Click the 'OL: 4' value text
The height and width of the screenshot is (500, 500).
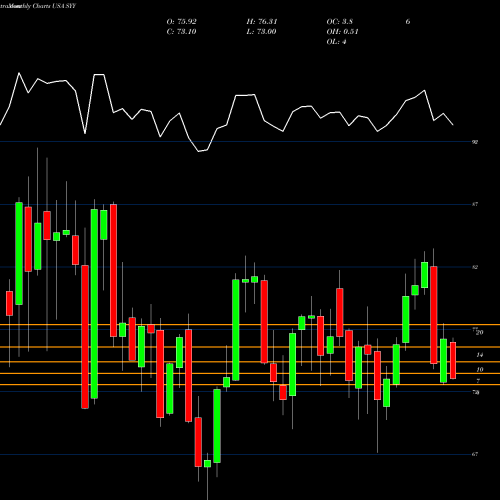coord(336,42)
